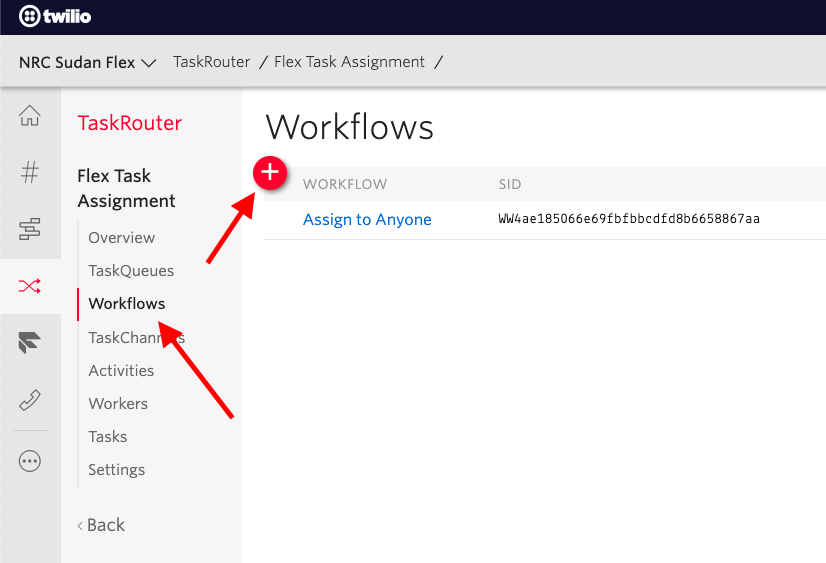This screenshot has width=826, height=563.
Task: Create a new workflow with plus button
Action: pyautogui.click(x=270, y=172)
